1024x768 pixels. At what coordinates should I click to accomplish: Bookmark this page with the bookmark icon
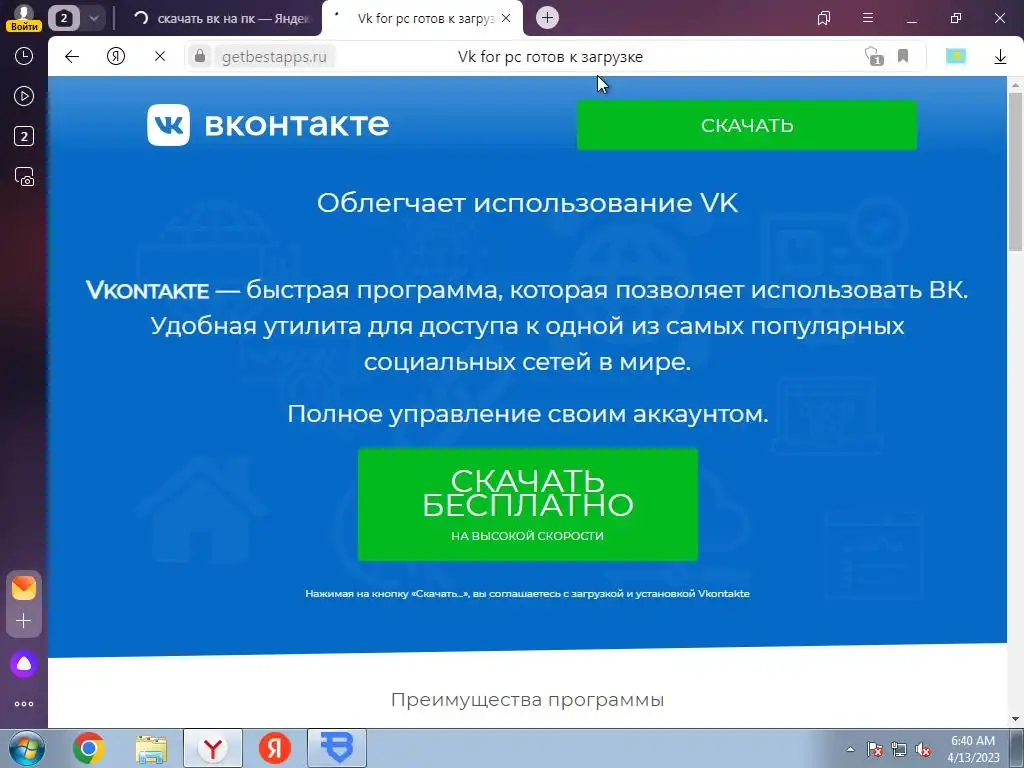903,56
